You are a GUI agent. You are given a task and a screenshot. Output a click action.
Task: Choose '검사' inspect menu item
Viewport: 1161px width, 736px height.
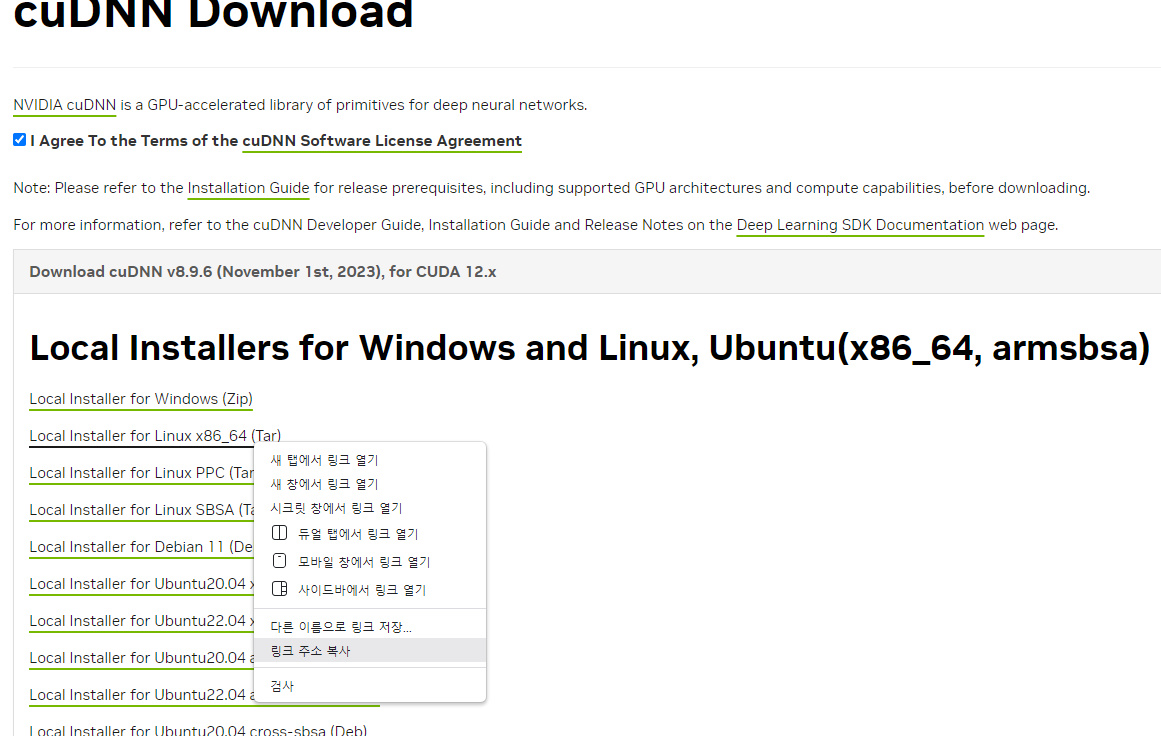370,686
